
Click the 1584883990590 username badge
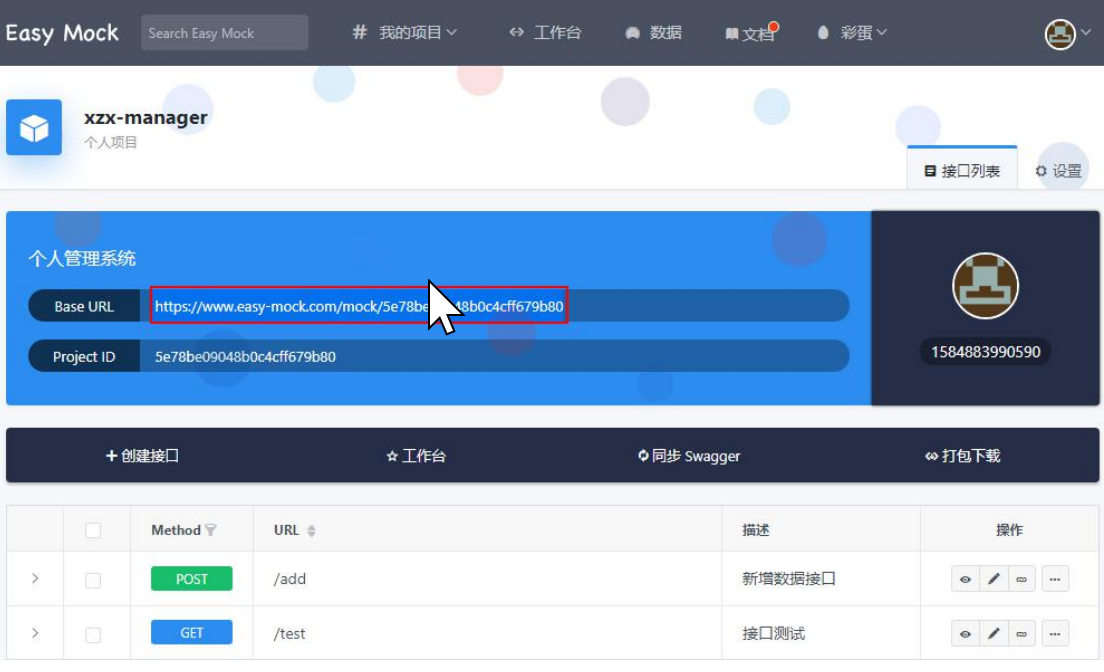click(x=985, y=351)
